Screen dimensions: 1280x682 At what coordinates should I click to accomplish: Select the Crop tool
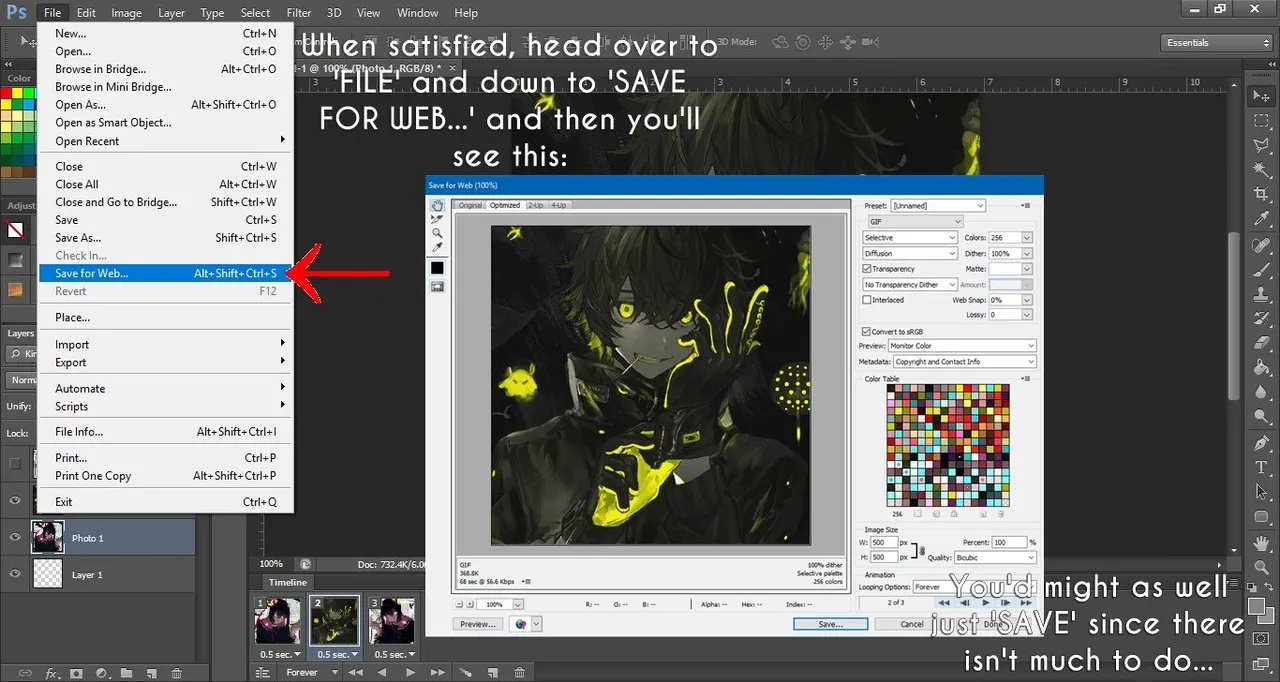point(1261,194)
